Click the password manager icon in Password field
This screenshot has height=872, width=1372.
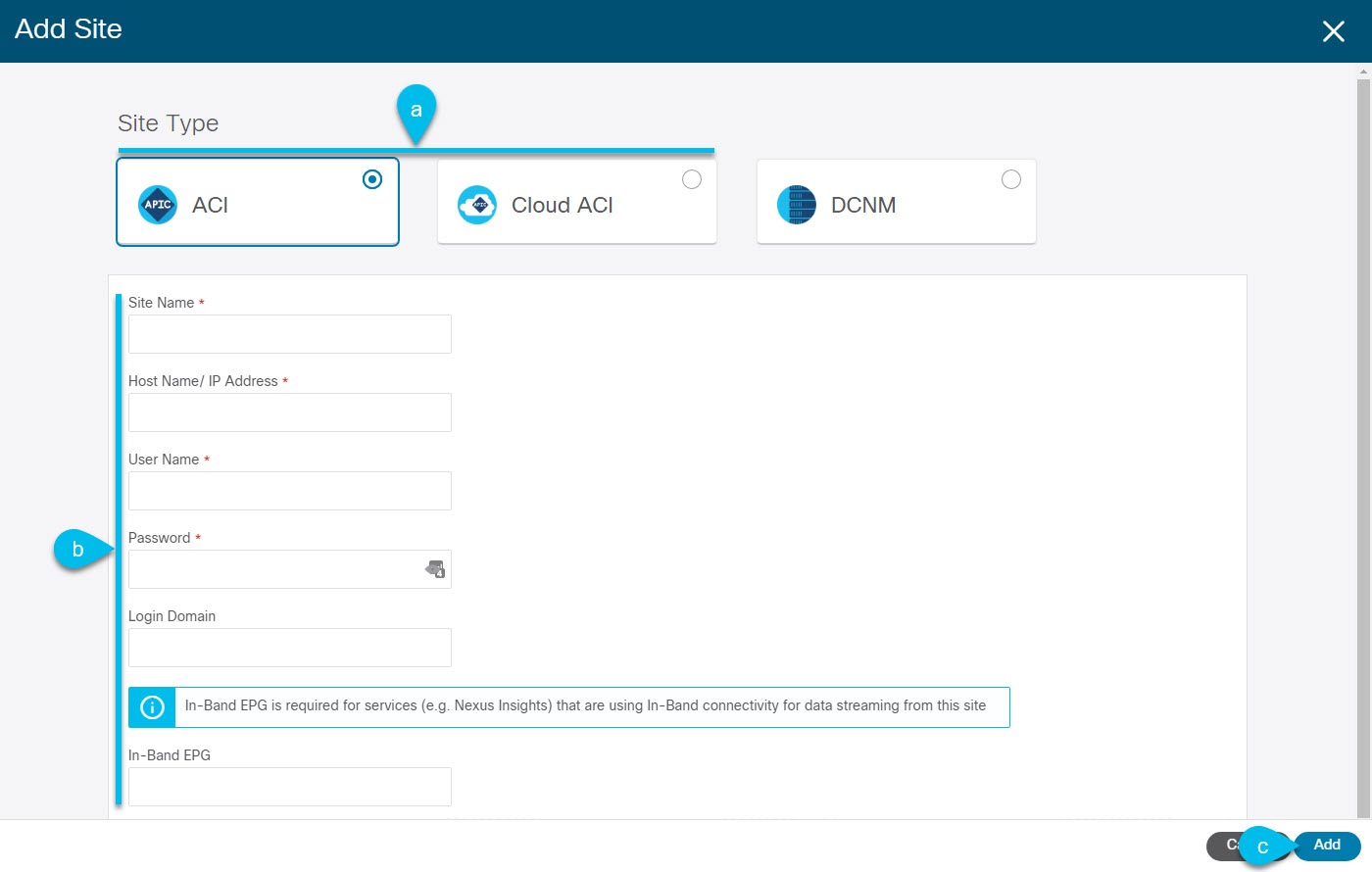[435, 569]
